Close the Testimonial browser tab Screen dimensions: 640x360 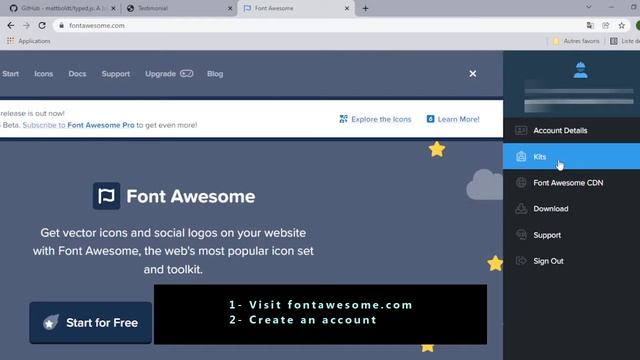230,8
